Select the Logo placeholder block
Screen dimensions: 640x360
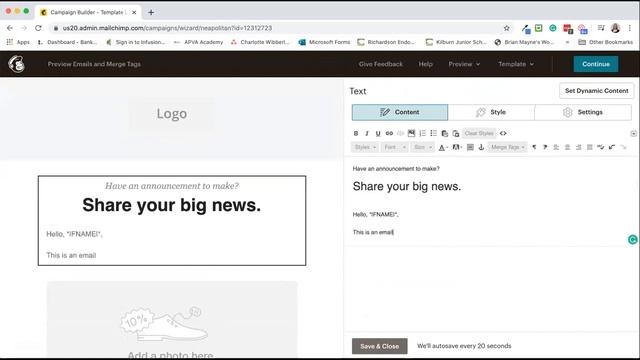(171, 114)
